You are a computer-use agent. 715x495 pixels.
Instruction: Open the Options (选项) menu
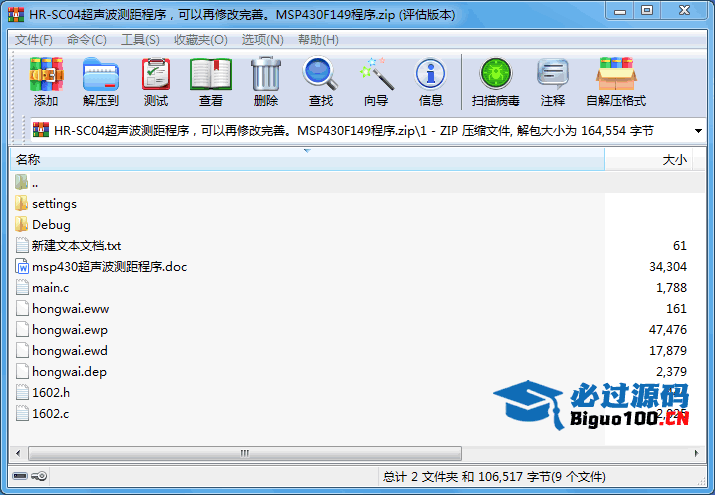[263, 40]
